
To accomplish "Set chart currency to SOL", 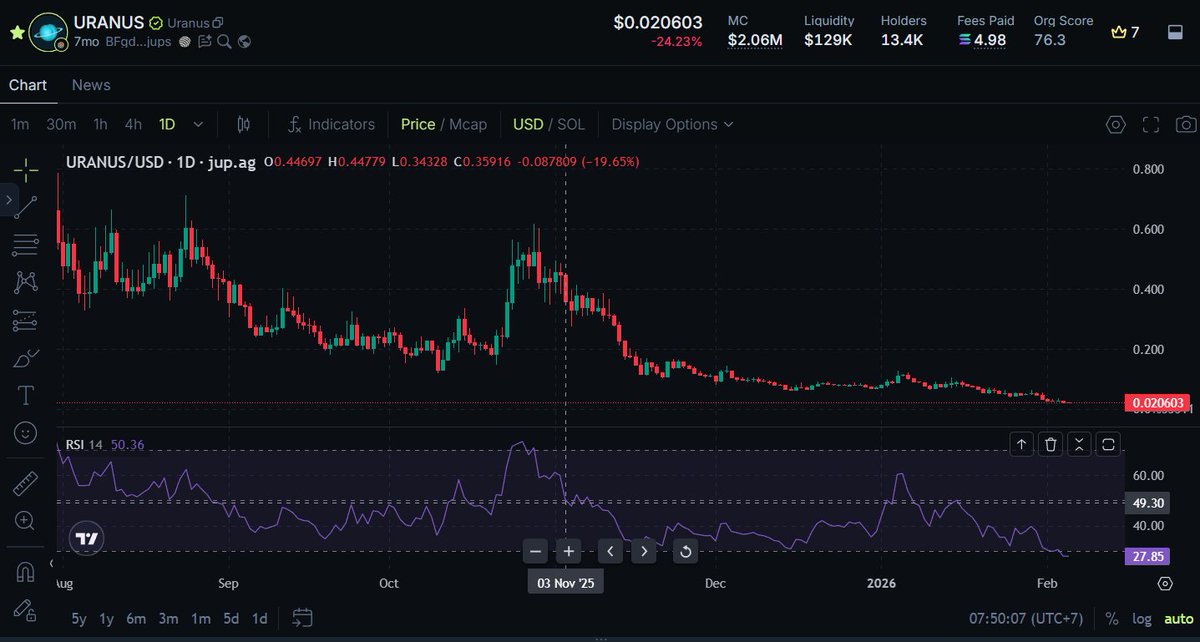I will (571, 124).
